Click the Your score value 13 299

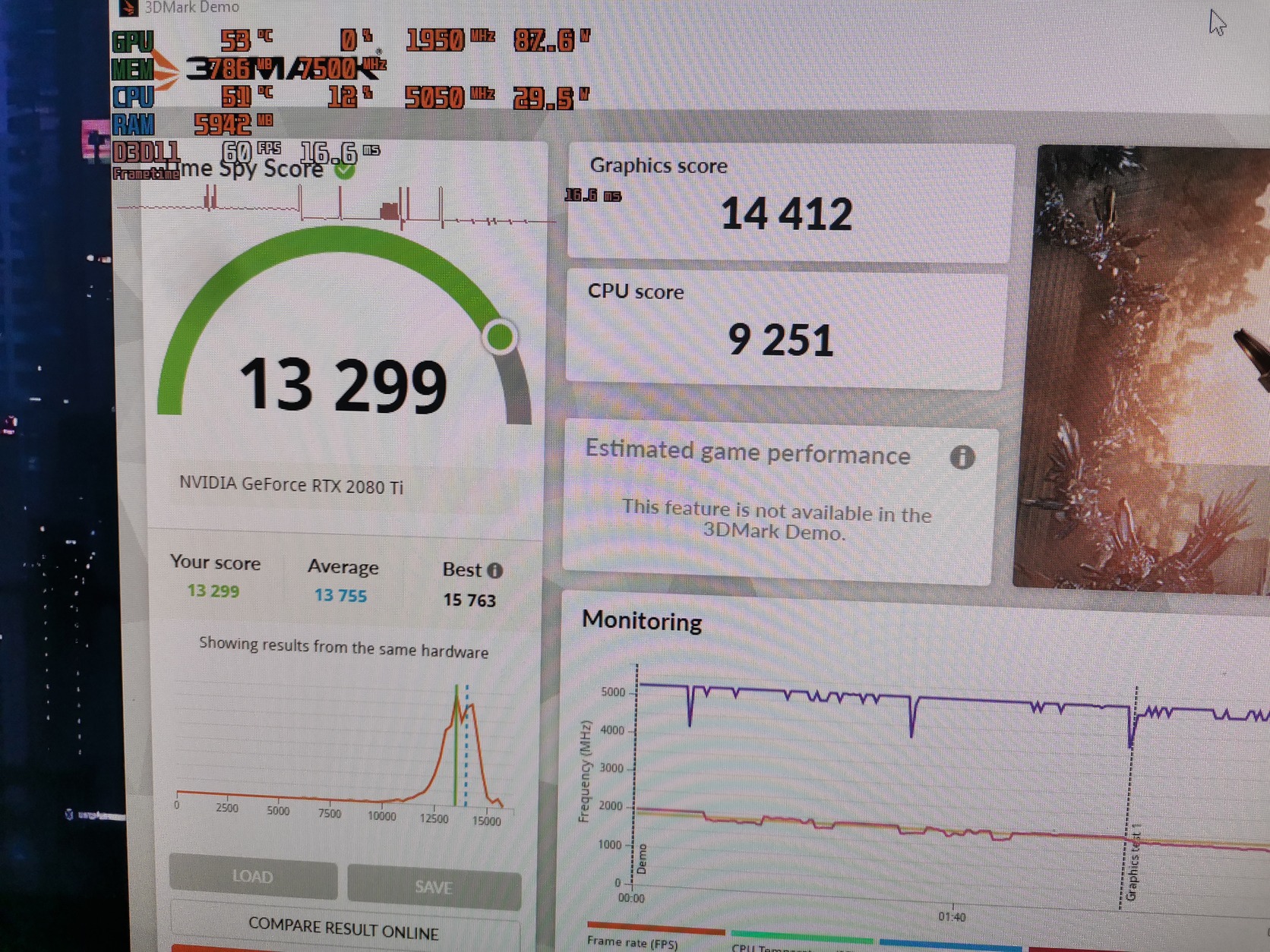[213, 591]
